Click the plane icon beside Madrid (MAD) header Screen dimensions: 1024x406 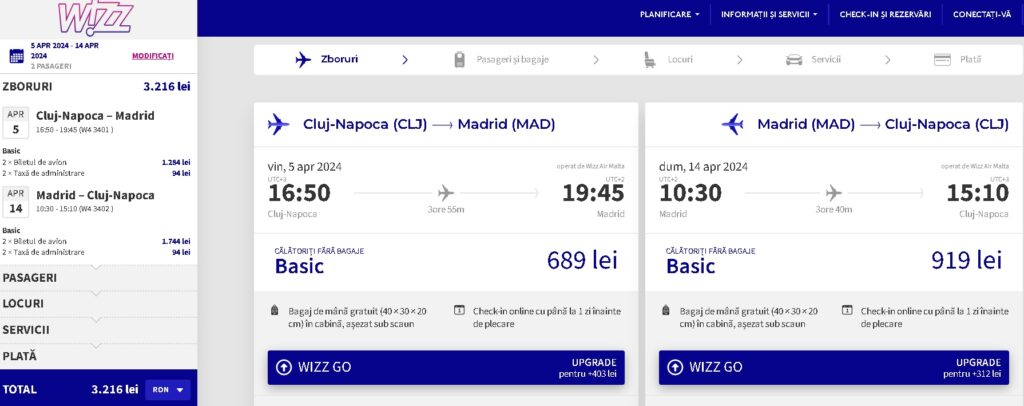pos(733,124)
